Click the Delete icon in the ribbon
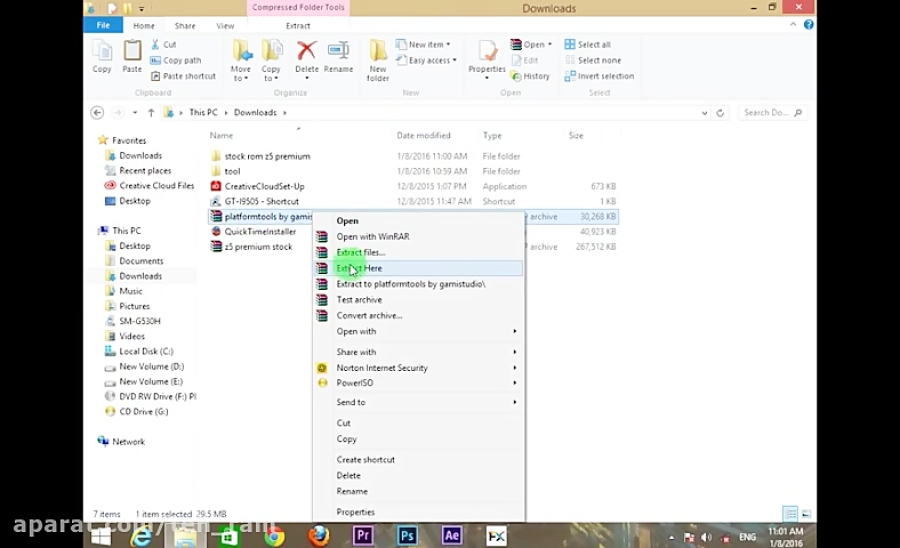The width and height of the screenshot is (900, 548). [x=306, y=56]
